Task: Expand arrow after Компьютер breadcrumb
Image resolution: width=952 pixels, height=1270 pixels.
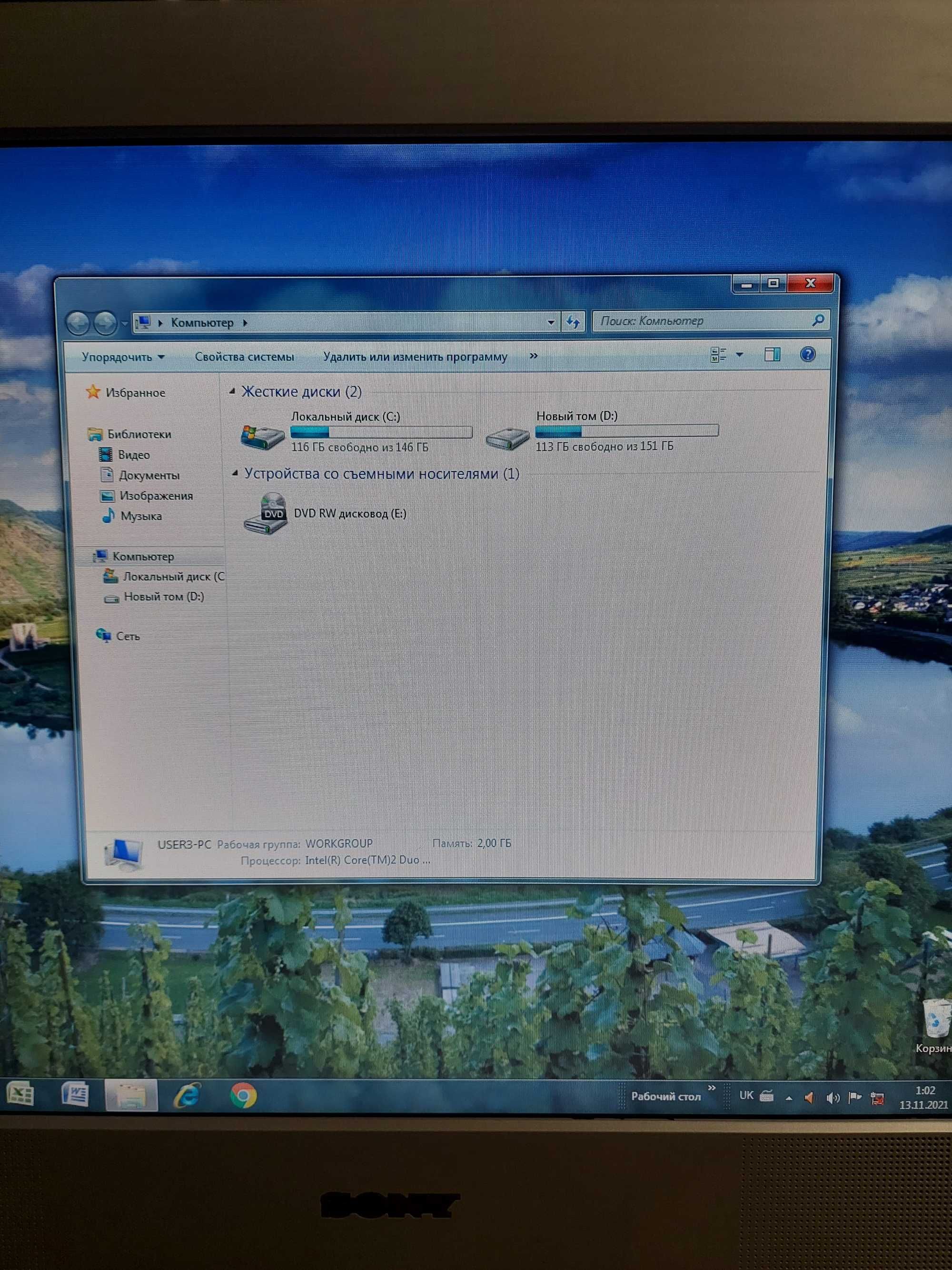Action: click(245, 323)
